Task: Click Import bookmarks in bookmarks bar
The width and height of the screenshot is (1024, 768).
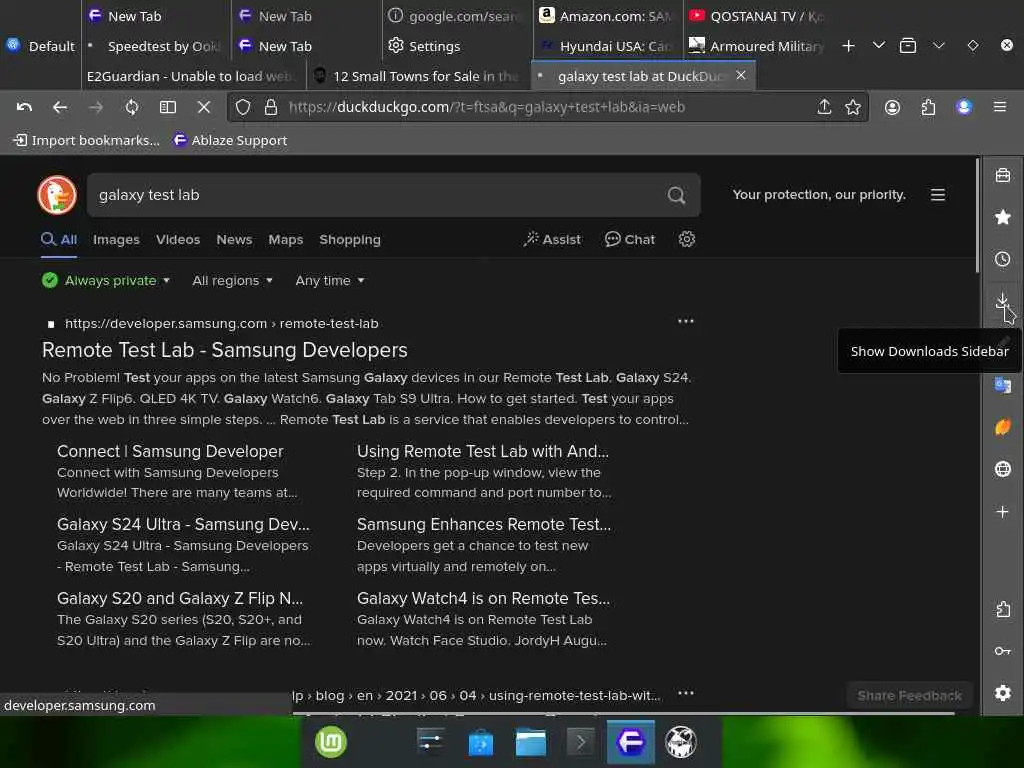Action: (86, 140)
